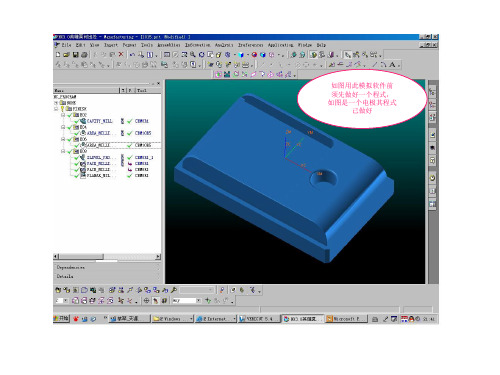The width and height of the screenshot is (500, 375).
Task: Click the top icon in right sidebar
Action: click(x=432, y=92)
